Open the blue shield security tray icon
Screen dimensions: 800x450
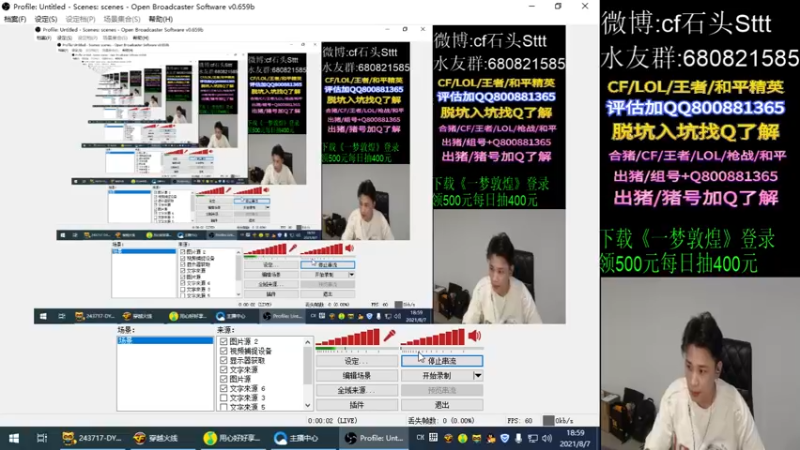point(505,438)
